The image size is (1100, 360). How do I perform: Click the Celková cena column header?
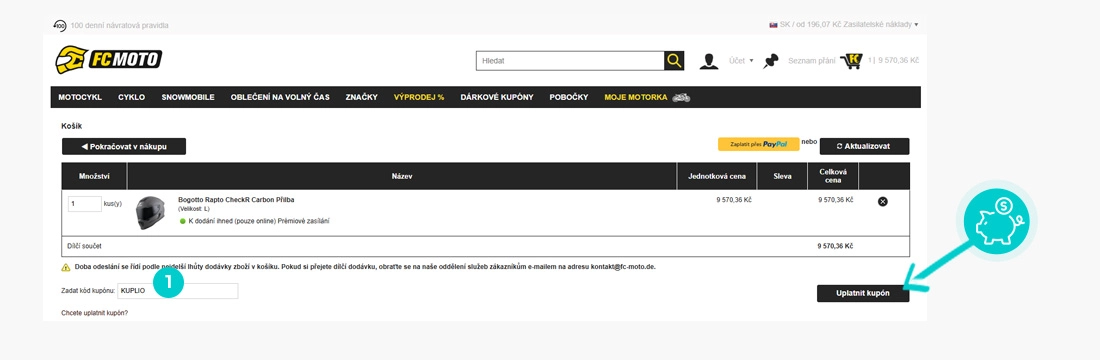pos(833,176)
